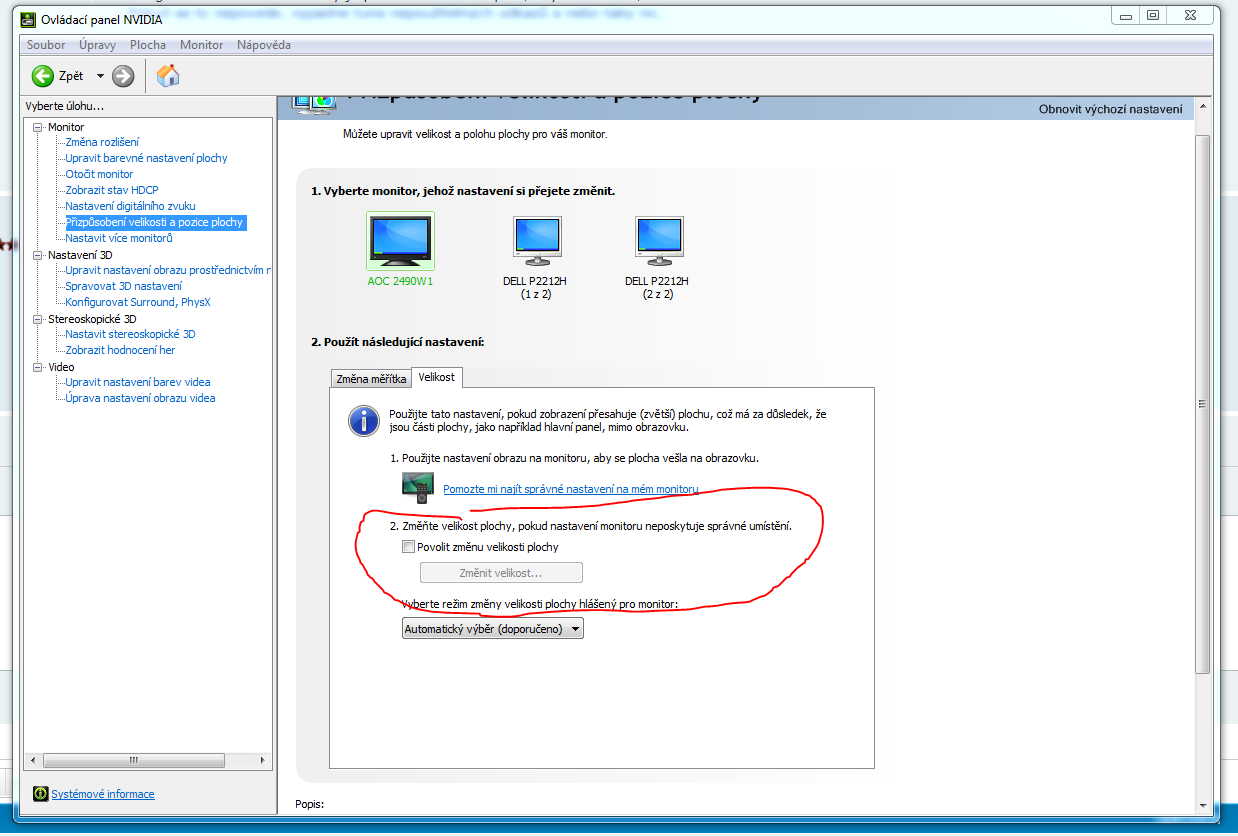Open Nastavení digitálního zvuku task

(130, 206)
